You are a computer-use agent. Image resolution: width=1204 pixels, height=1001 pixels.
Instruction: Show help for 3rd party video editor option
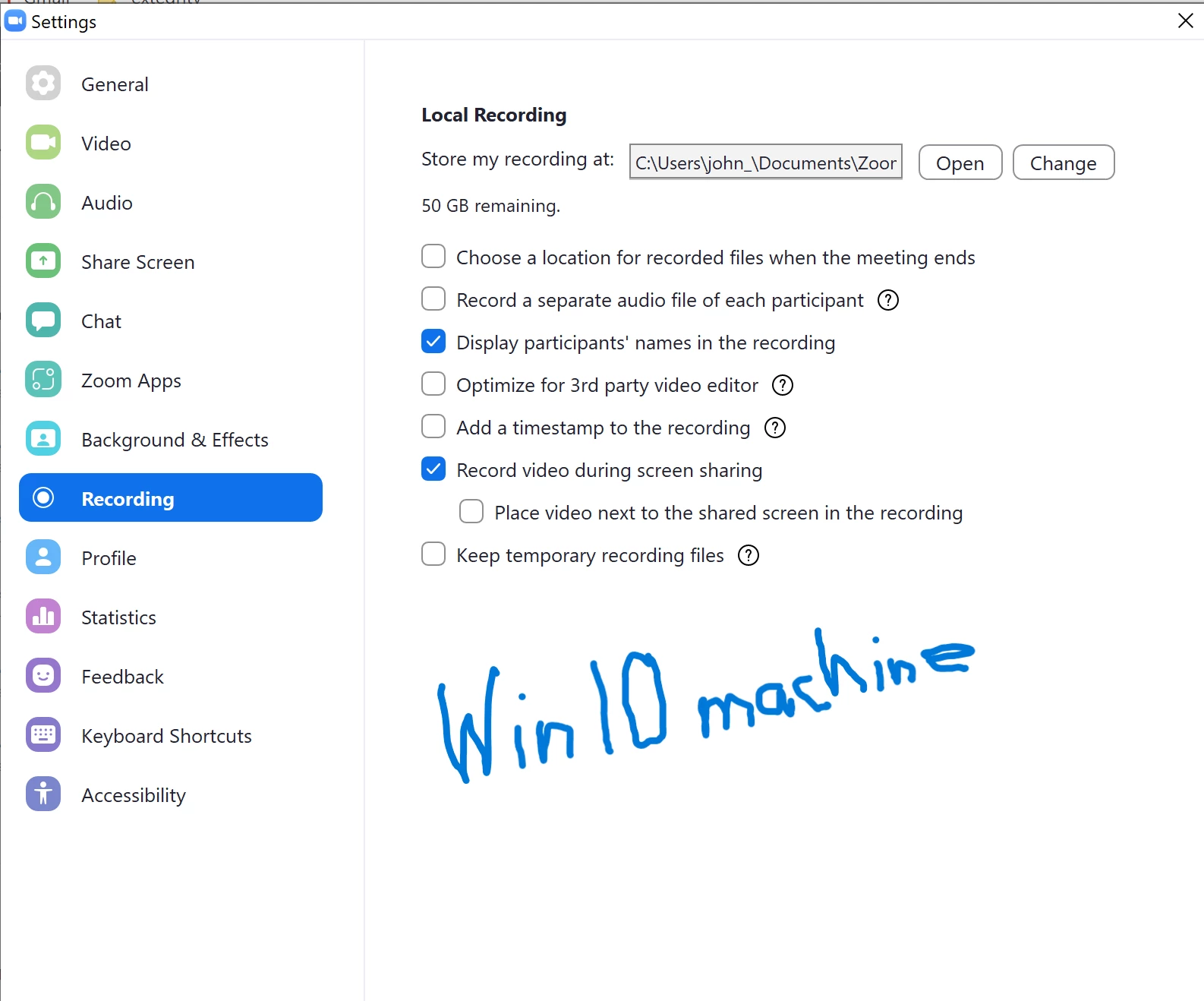coord(783,385)
